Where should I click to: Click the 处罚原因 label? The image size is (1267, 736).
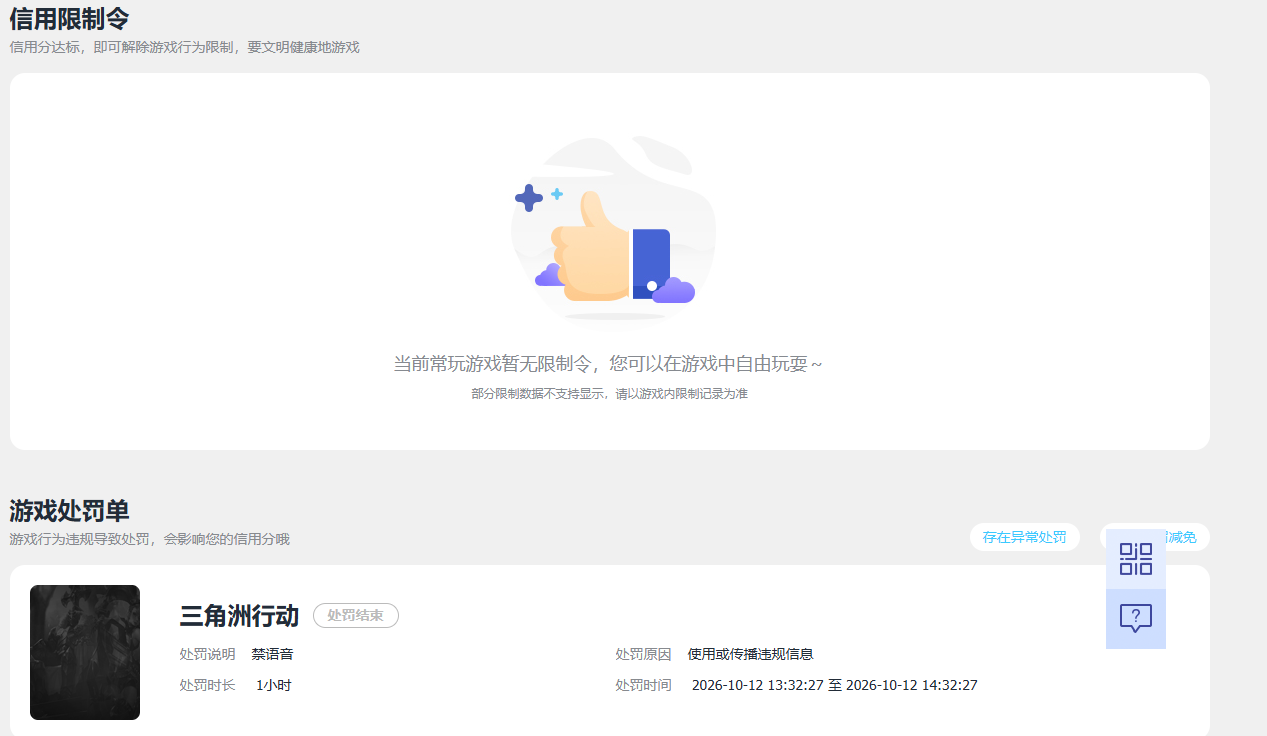pyautogui.click(x=643, y=654)
